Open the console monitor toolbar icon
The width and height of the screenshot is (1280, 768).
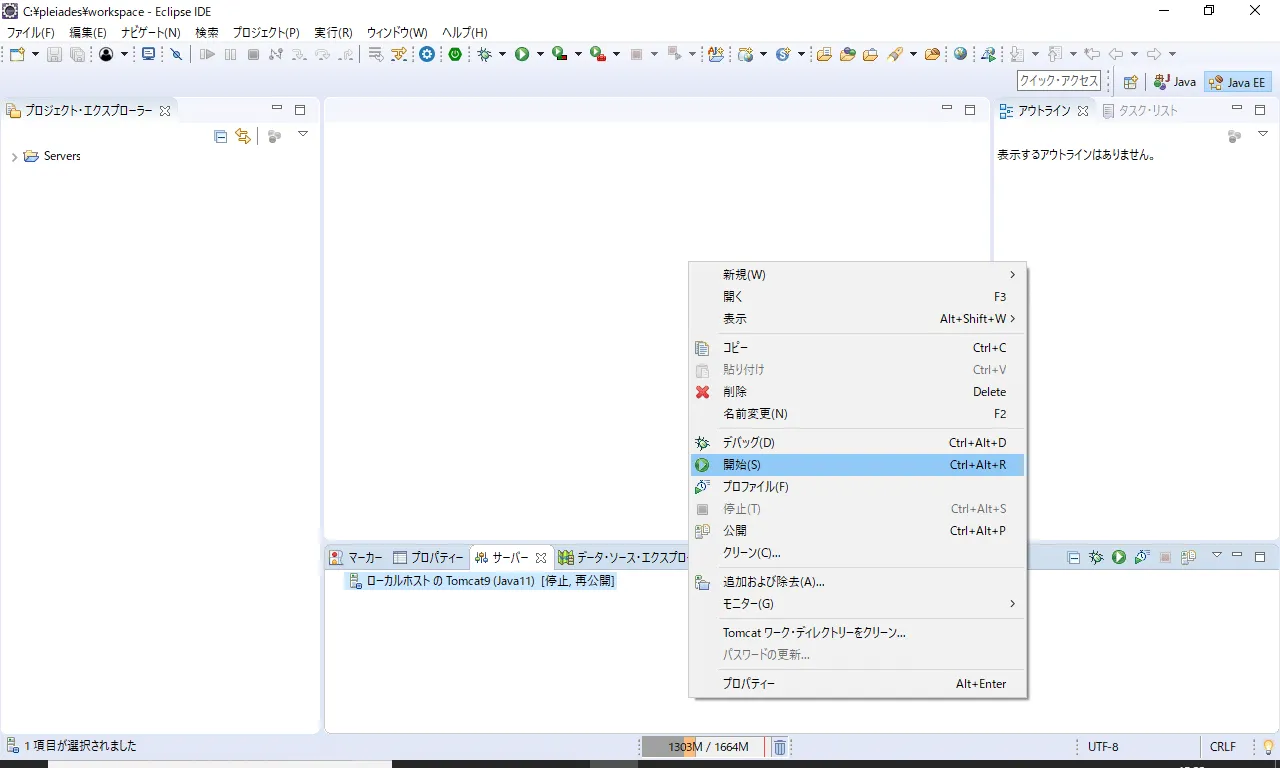148,54
